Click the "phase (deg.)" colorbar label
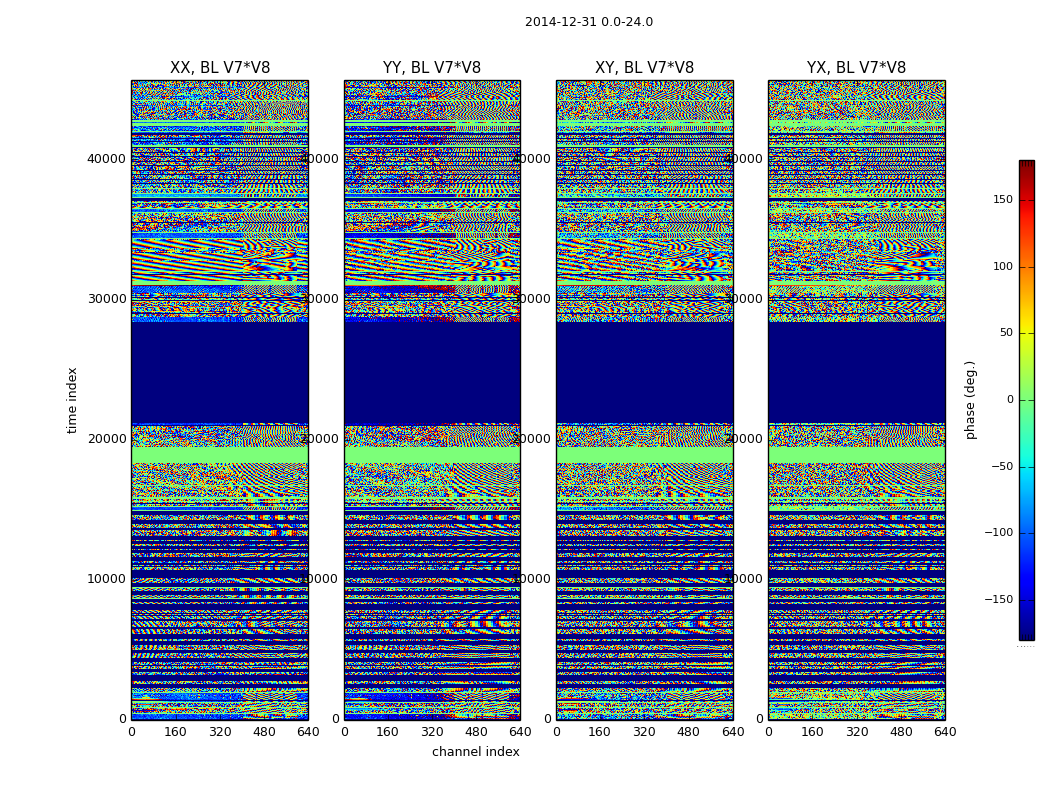The image size is (1050, 800). [x=970, y=400]
